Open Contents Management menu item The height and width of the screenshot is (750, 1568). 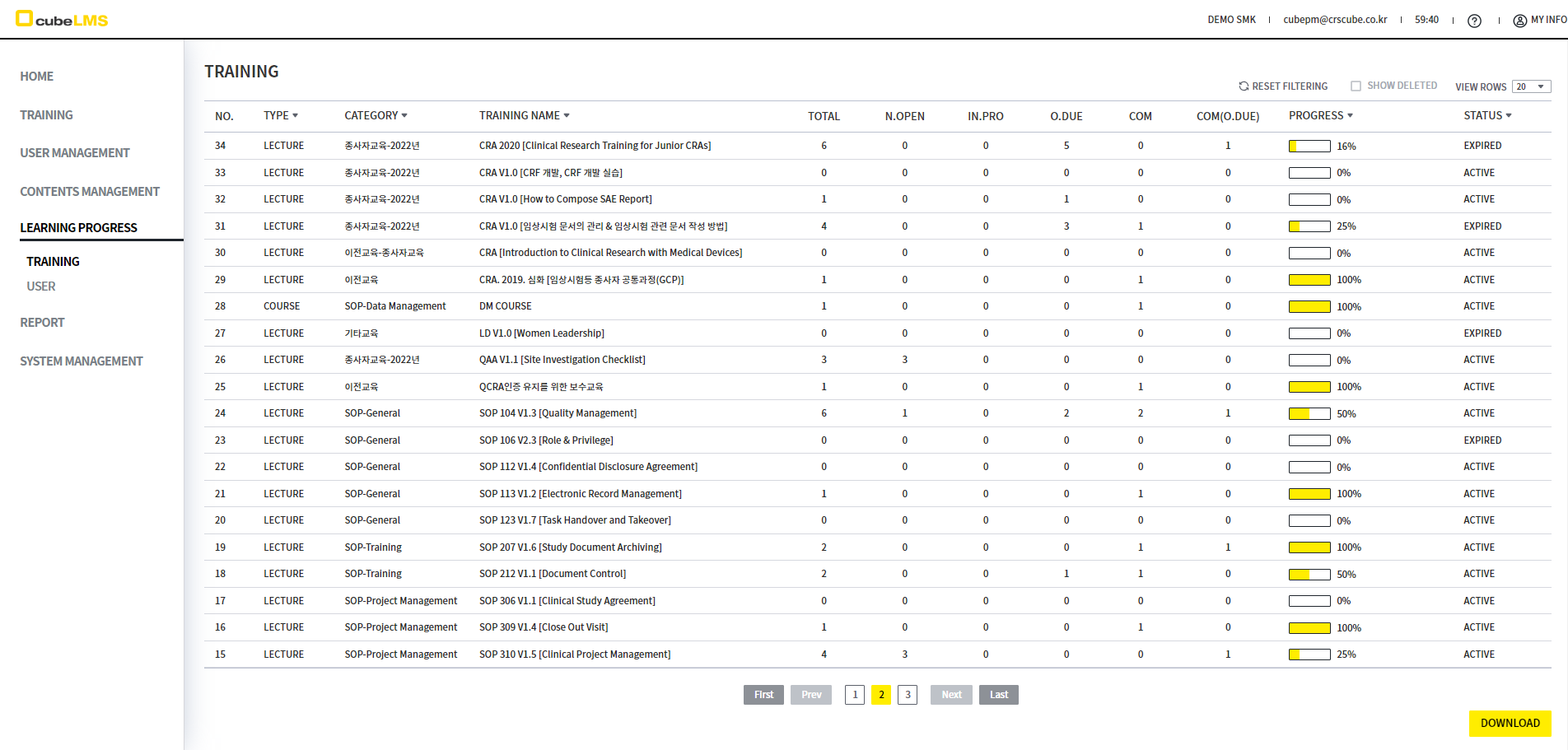[90, 192]
